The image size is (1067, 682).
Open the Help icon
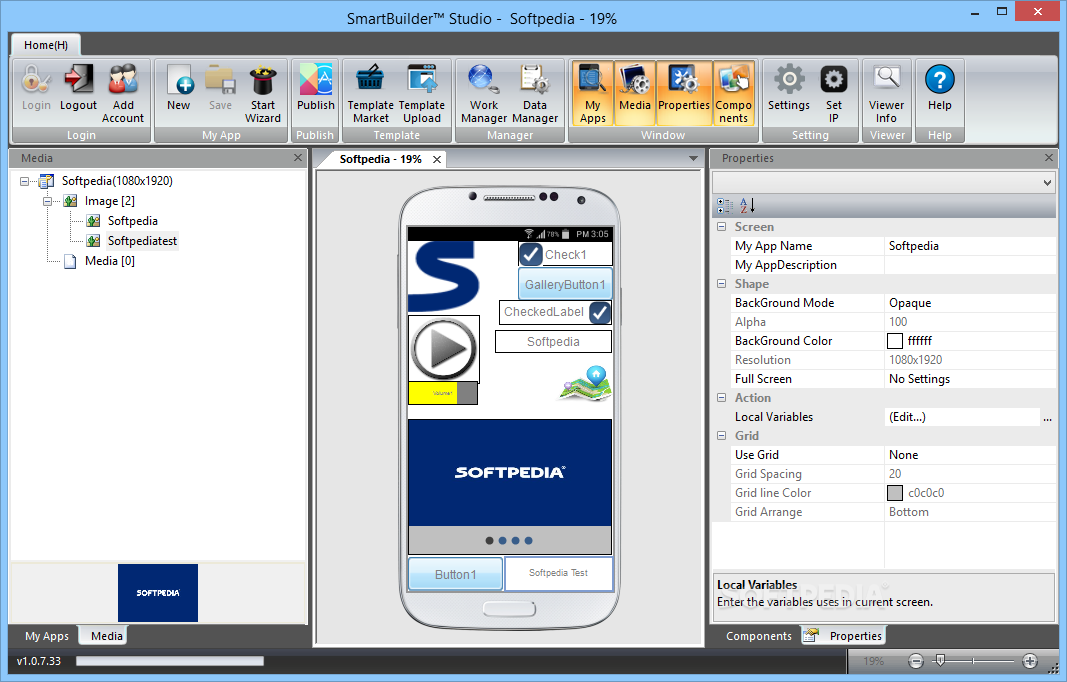pyautogui.click(x=940, y=88)
